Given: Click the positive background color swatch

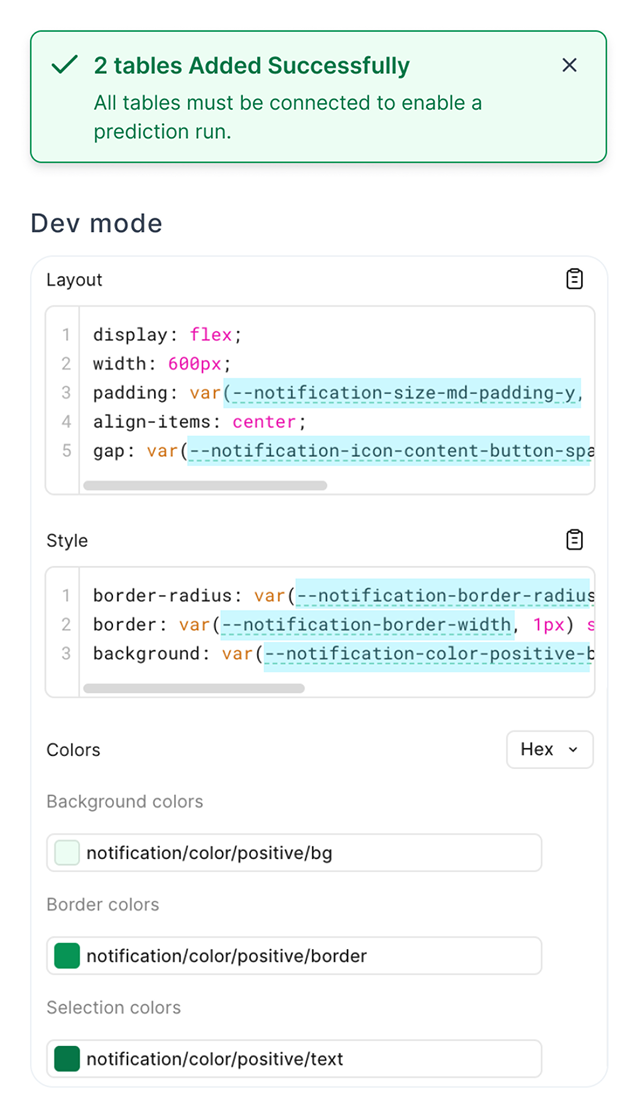Looking at the screenshot, I should point(67,853).
